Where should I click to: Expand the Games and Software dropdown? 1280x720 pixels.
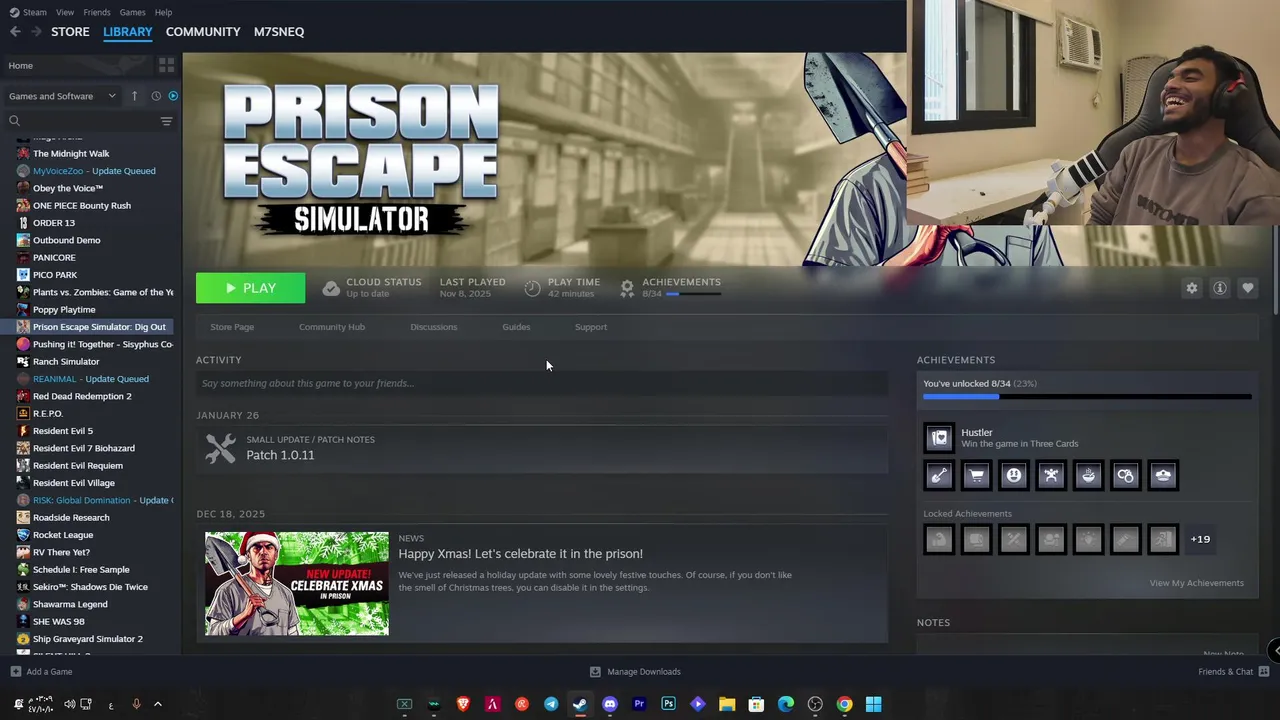[62, 96]
